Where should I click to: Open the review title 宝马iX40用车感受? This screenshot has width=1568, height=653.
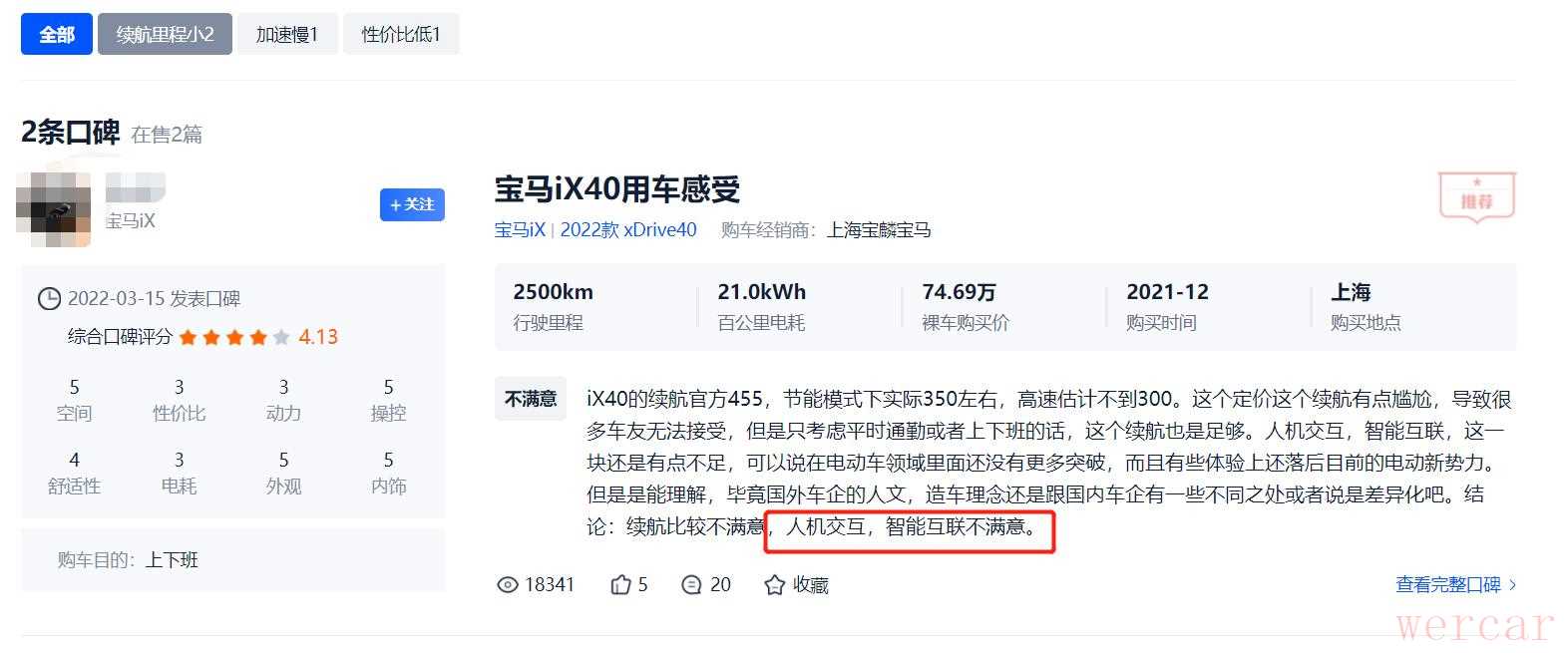[x=617, y=189]
